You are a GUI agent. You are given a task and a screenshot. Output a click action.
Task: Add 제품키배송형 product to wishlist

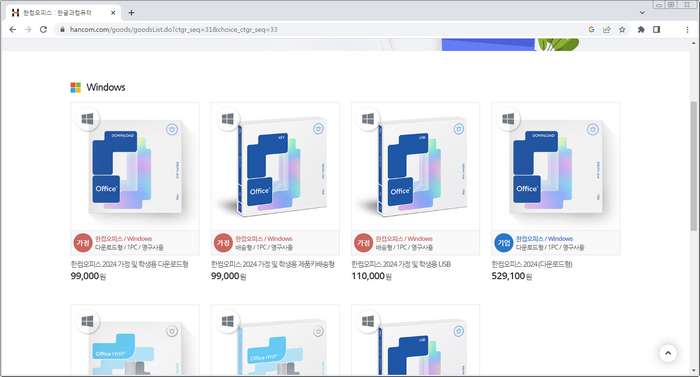(318, 129)
